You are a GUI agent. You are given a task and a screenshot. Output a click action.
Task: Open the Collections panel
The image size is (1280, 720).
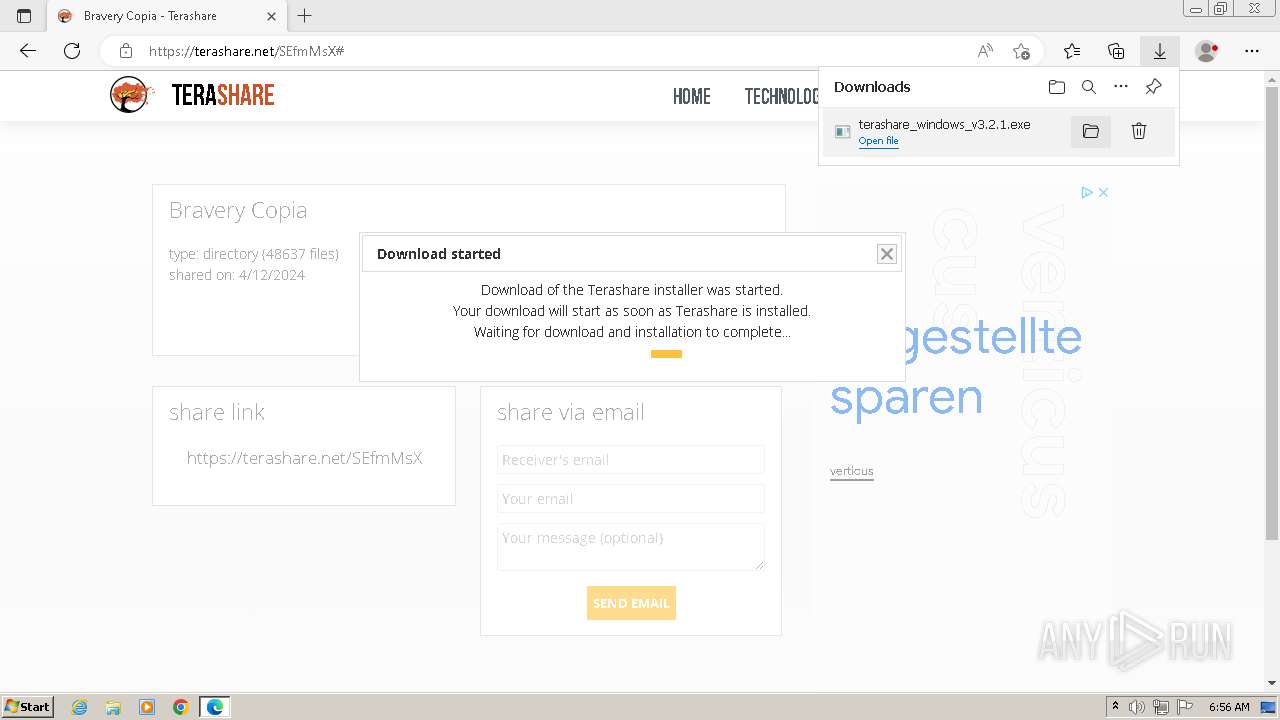click(x=1116, y=51)
